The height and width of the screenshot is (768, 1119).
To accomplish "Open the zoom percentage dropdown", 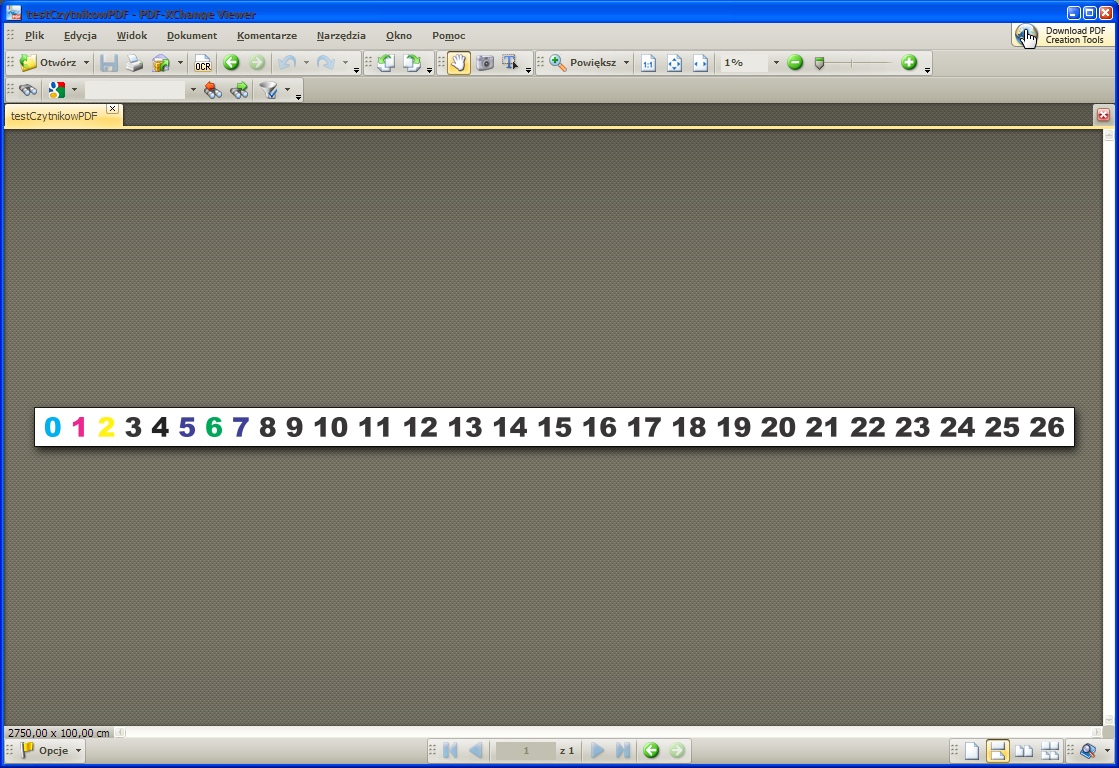I will (775, 63).
